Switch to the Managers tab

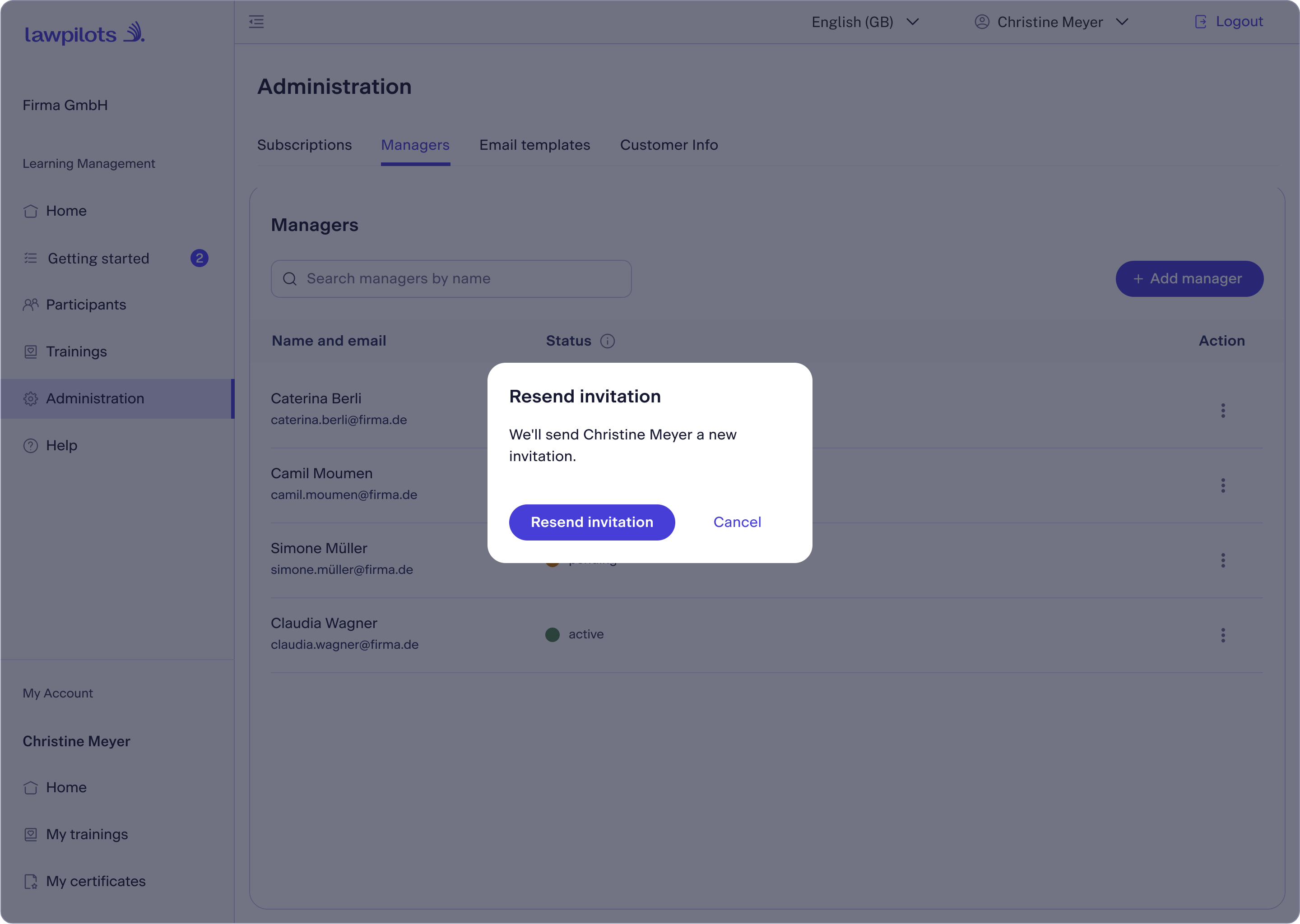pyautogui.click(x=415, y=145)
